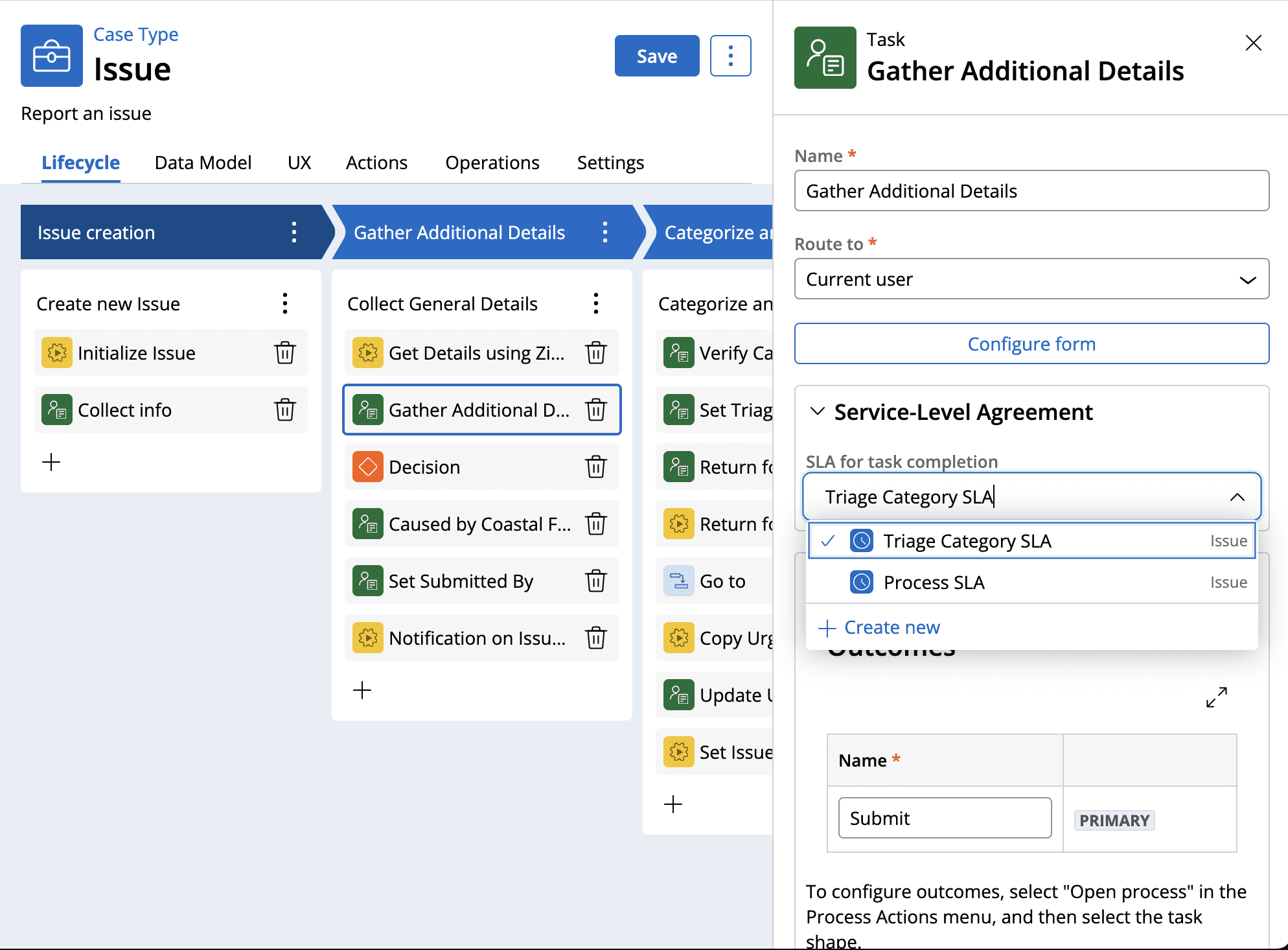Add step under Collect General Details
1288x950 pixels.
[x=362, y=690]
